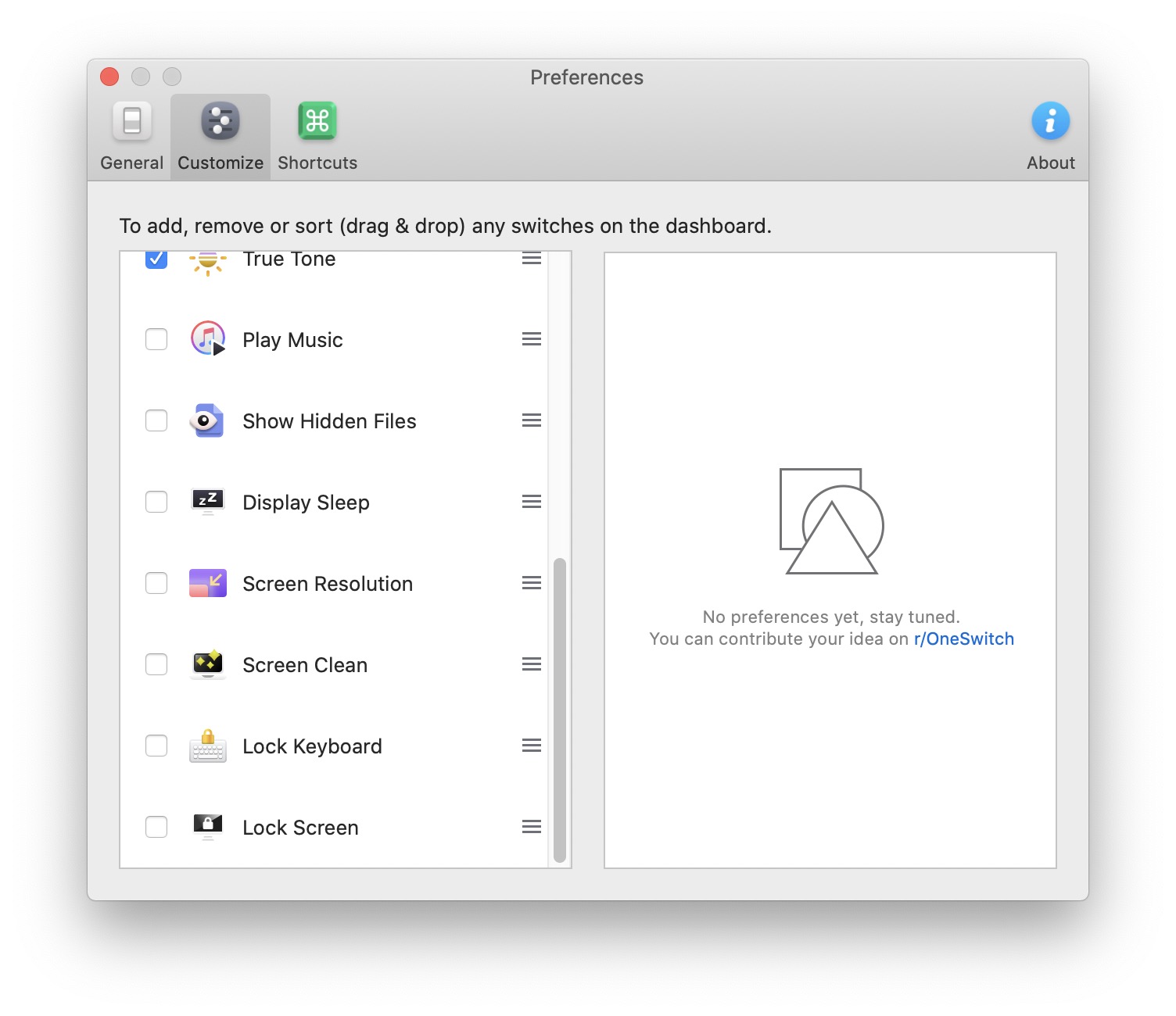Click the Screen Resolution icon
Image resolution: width=1176 pixels, height=1016 pixels.
pos(207,583)
